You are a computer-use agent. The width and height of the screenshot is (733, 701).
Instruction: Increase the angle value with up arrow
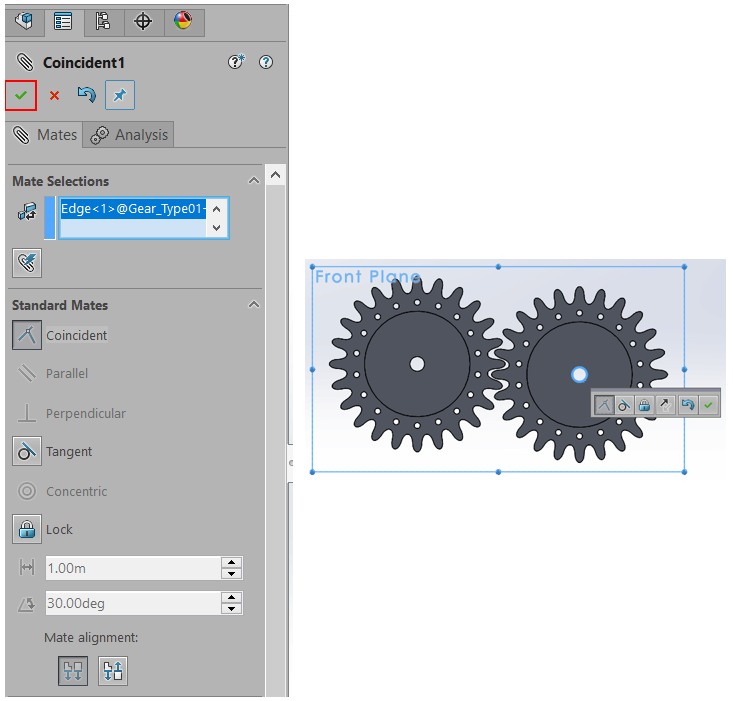coord(231,597)
